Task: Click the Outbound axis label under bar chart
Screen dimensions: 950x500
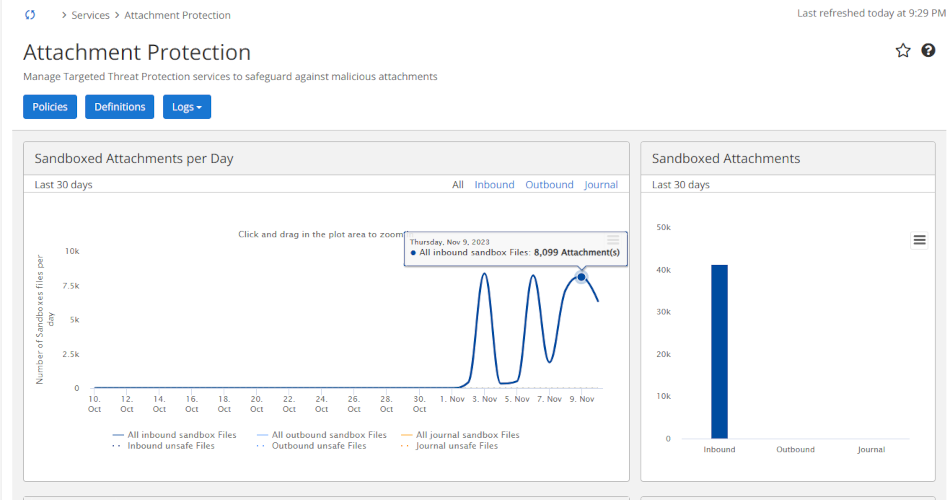Action: (796, 449)
